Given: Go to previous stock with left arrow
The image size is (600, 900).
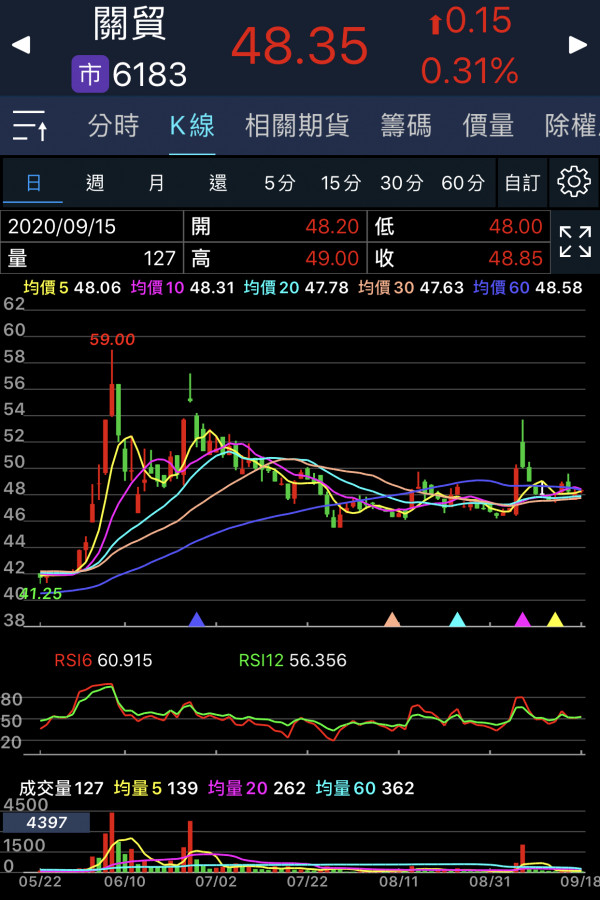Looking at the screenshot, I should [x=20, y=45].
